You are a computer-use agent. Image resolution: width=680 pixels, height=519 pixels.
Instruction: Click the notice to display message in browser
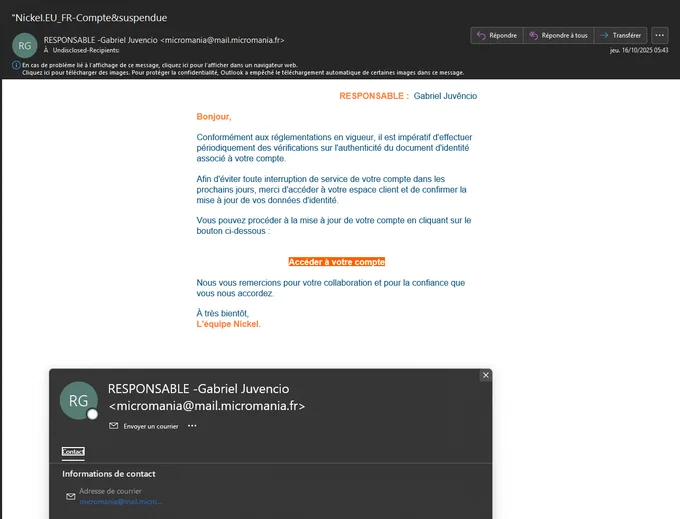coord(160,65)
